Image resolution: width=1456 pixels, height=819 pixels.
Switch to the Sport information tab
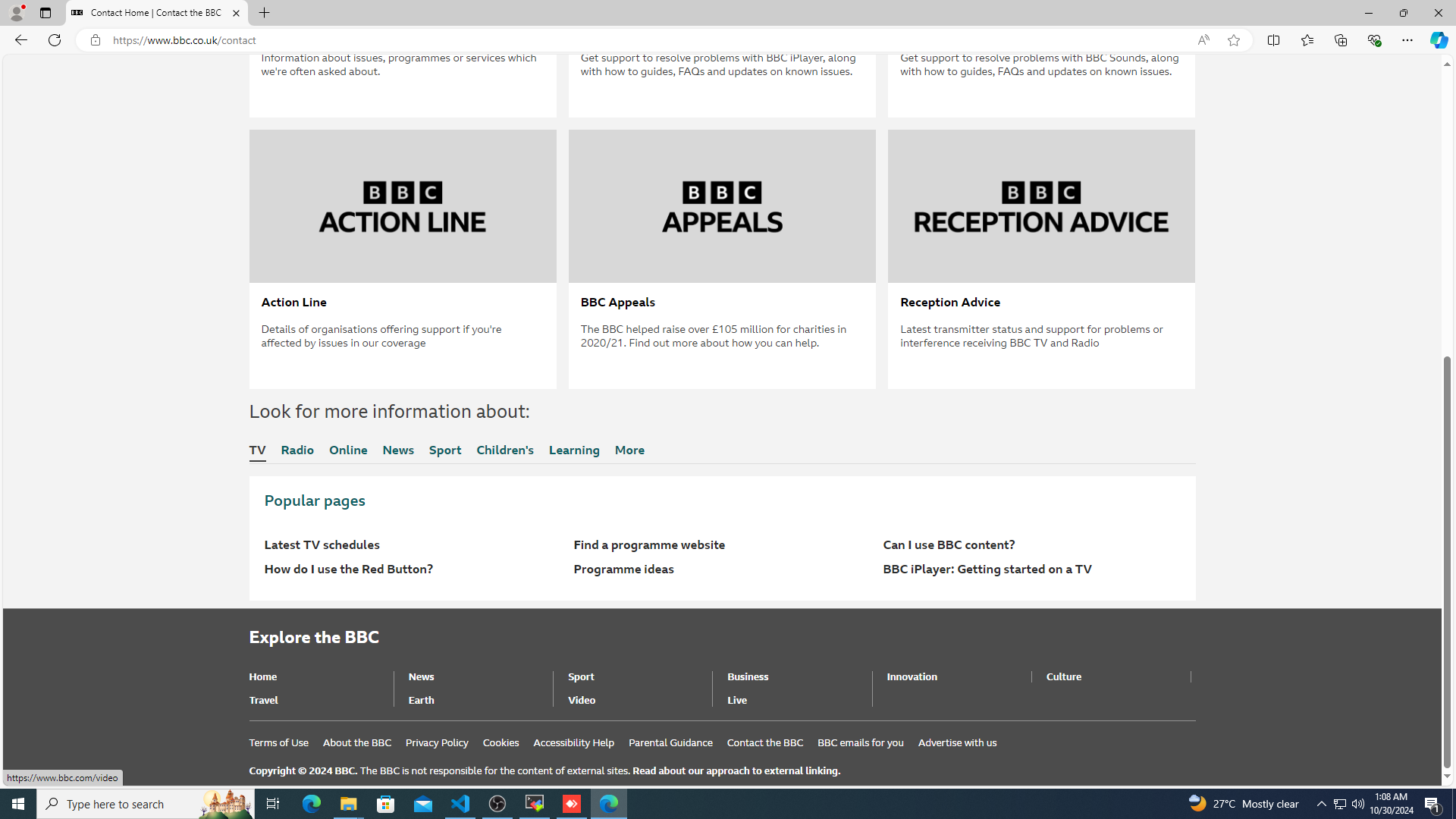(x=445, y=450)
